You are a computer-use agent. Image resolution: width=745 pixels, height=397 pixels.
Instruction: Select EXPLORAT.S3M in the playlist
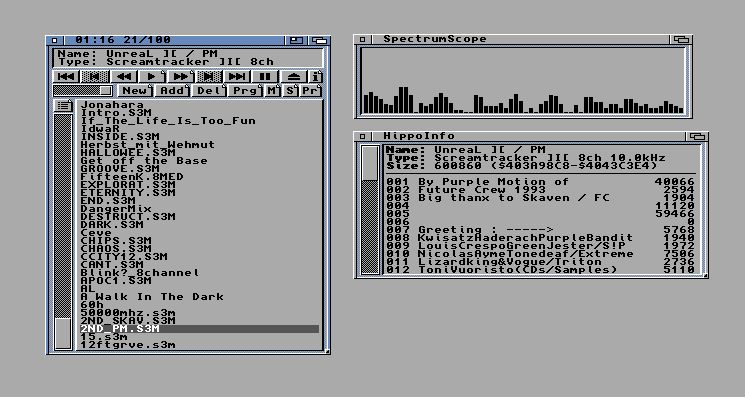(200, 185)
